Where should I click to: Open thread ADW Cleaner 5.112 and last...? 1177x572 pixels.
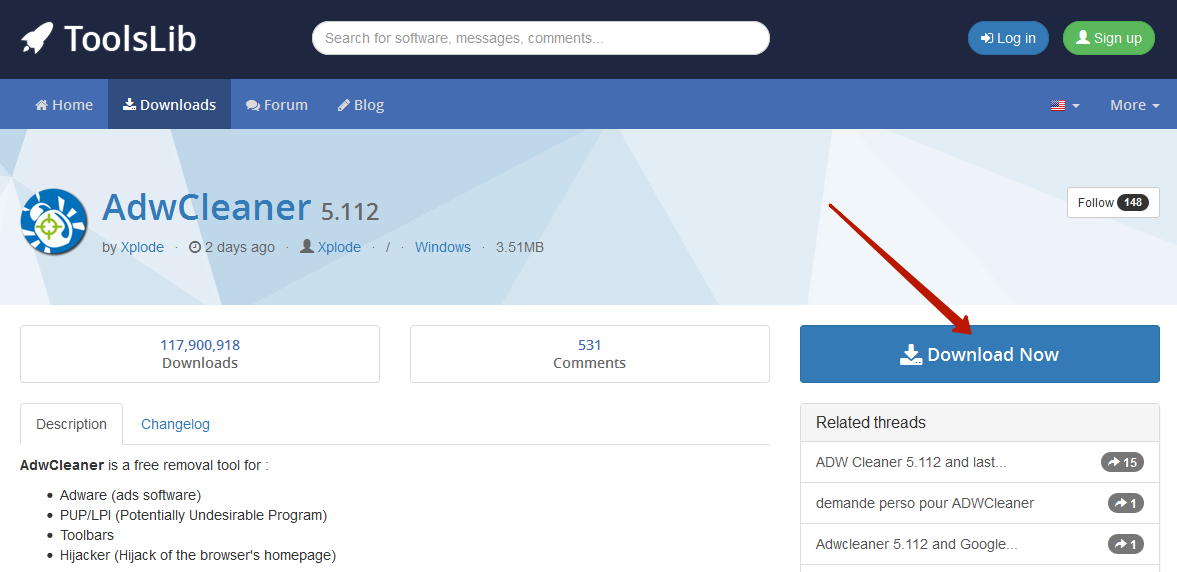tap(911, 462)
